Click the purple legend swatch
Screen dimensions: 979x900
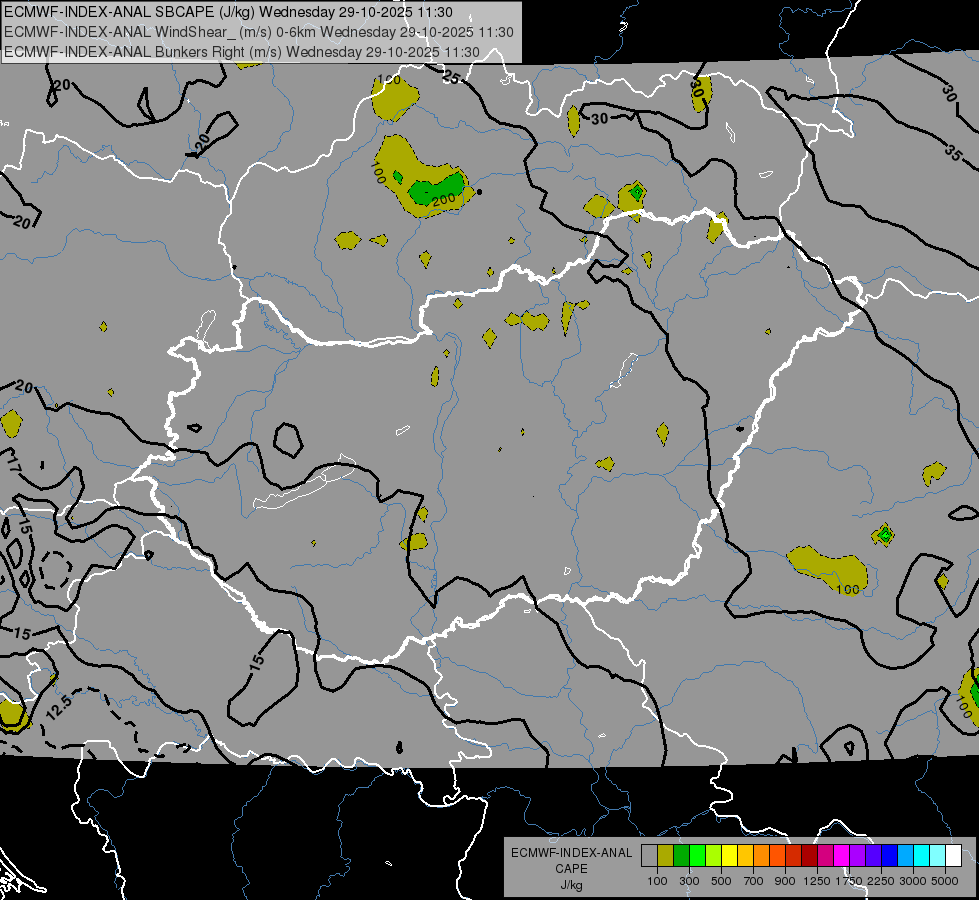857,856
